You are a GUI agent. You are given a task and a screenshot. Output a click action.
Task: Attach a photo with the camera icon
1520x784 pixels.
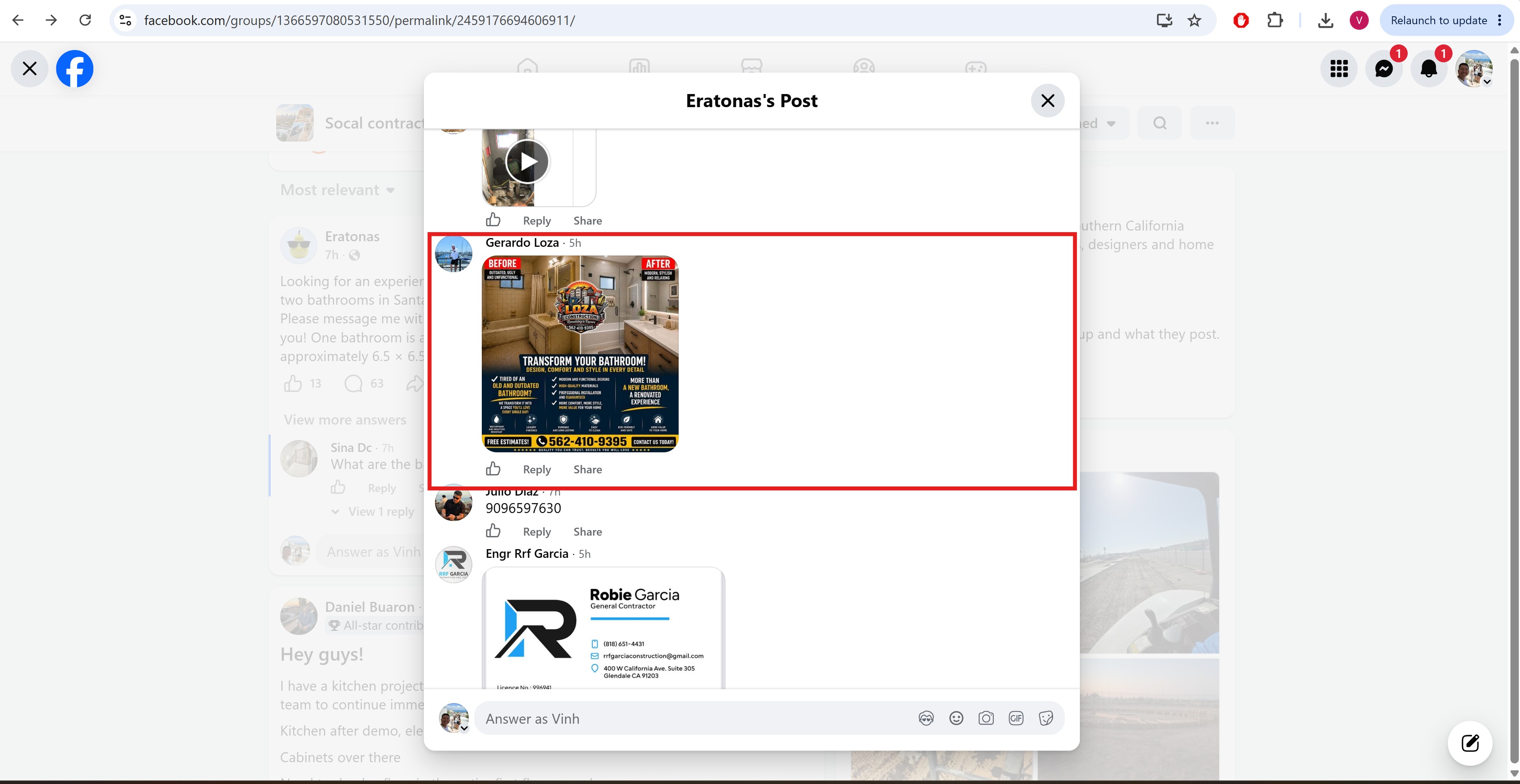[986, 718]
